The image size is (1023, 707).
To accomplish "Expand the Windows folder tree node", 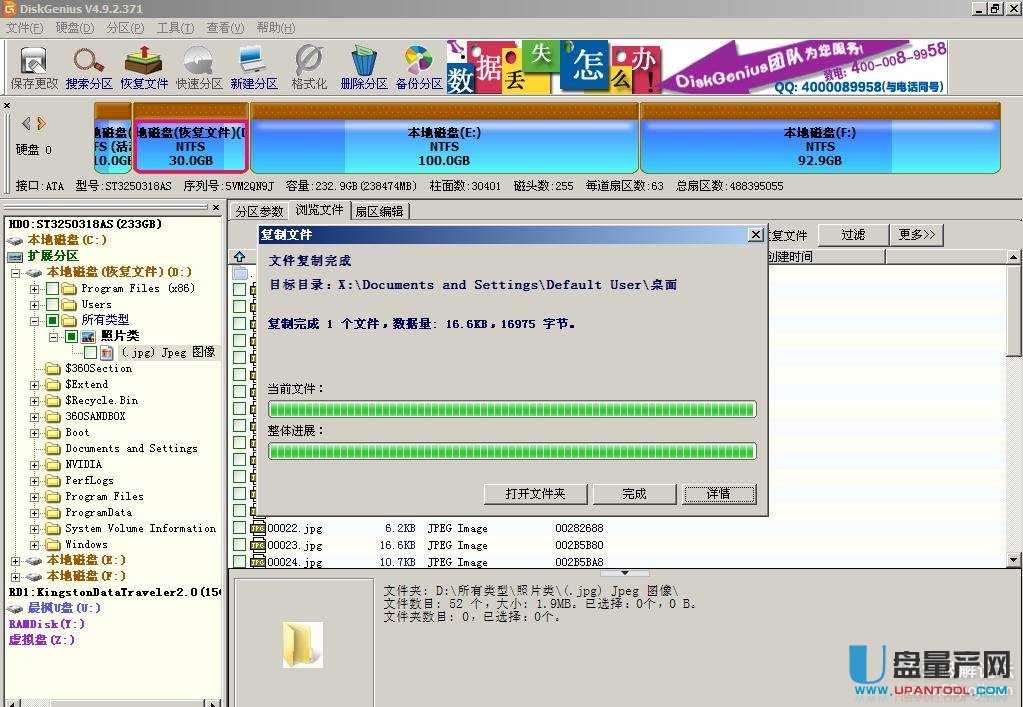I will 36,545.
